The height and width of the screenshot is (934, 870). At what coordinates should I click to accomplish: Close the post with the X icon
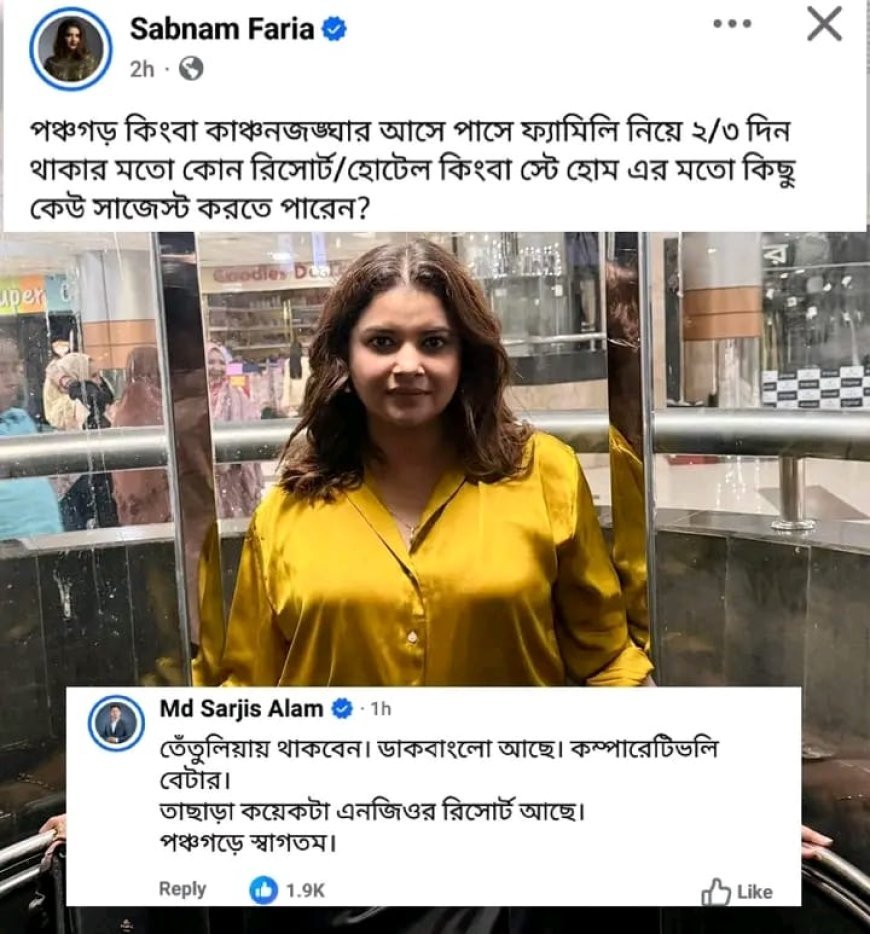[825, 24]
